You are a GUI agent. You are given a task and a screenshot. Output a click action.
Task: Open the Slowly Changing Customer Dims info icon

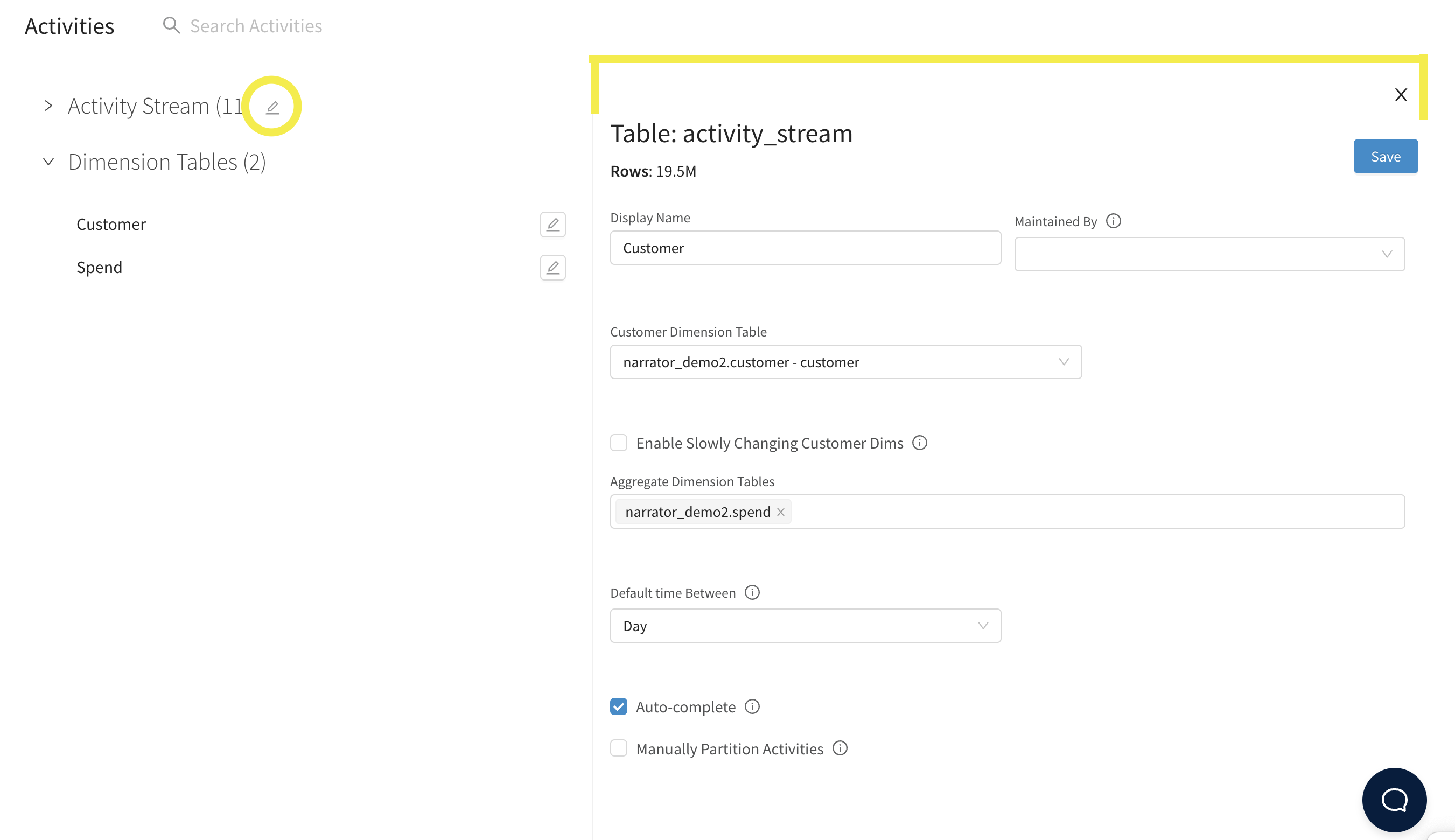(919, 443)
